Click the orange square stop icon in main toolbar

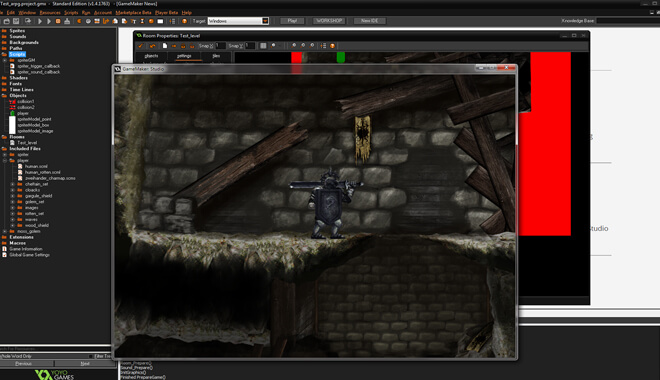(x=58, y=21)
